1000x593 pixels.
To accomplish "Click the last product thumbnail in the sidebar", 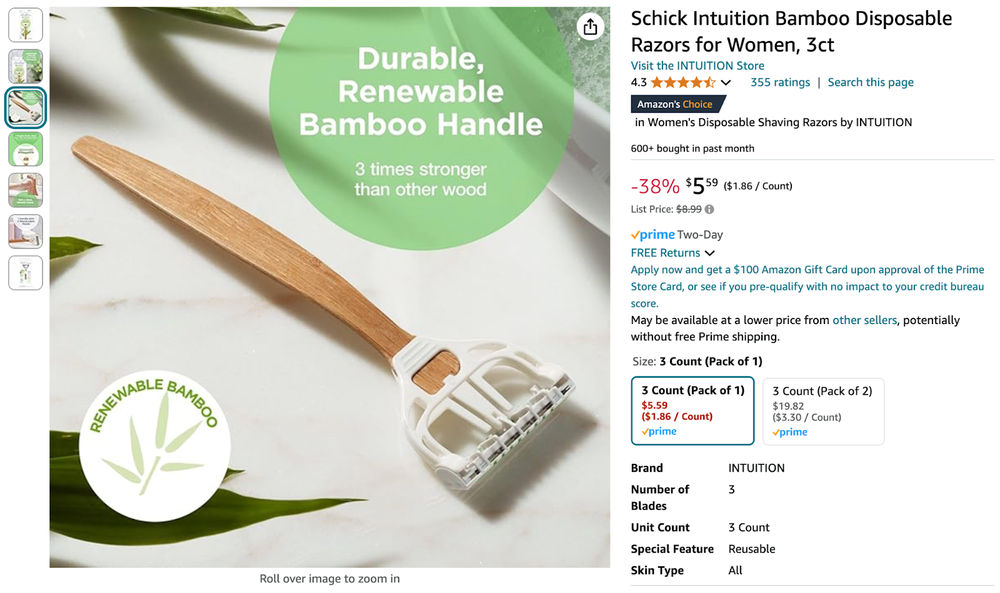I will (x=25, y=272).
